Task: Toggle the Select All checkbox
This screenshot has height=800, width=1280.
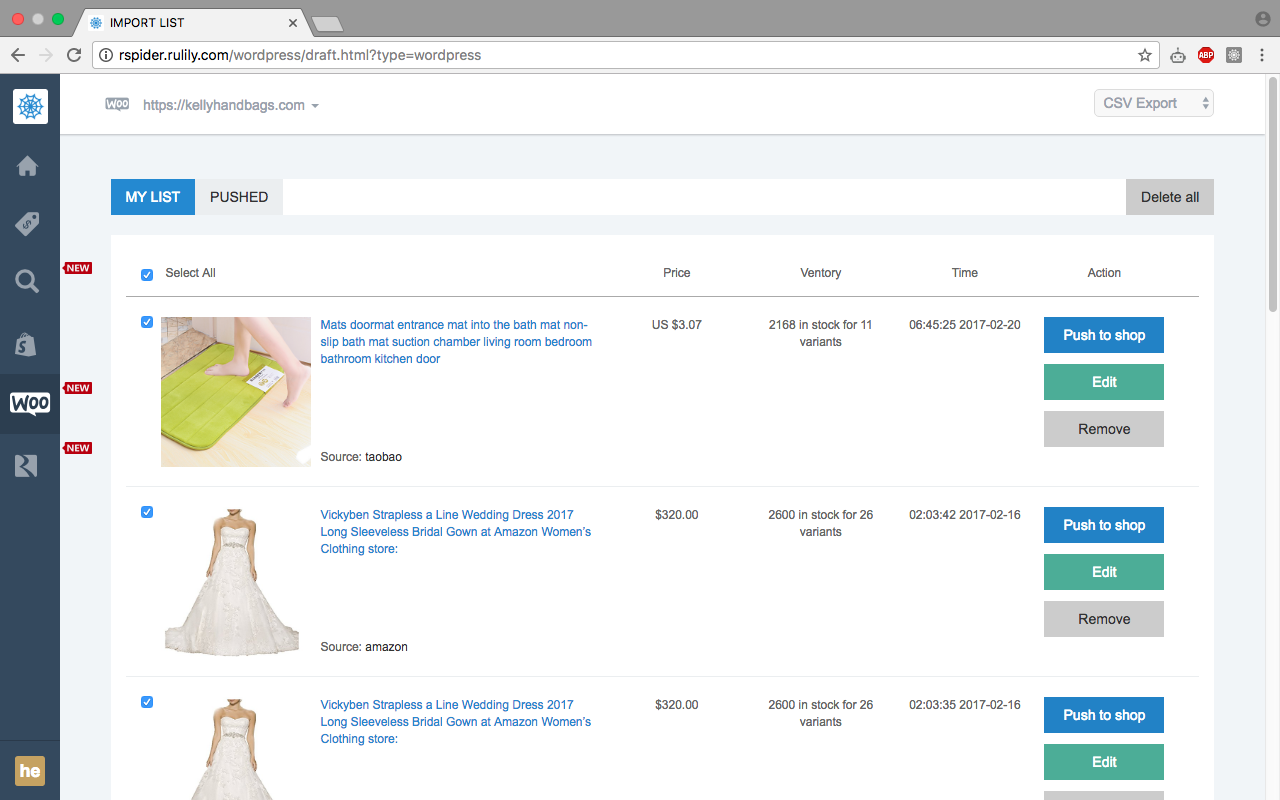Action: (x=147, y=274)
